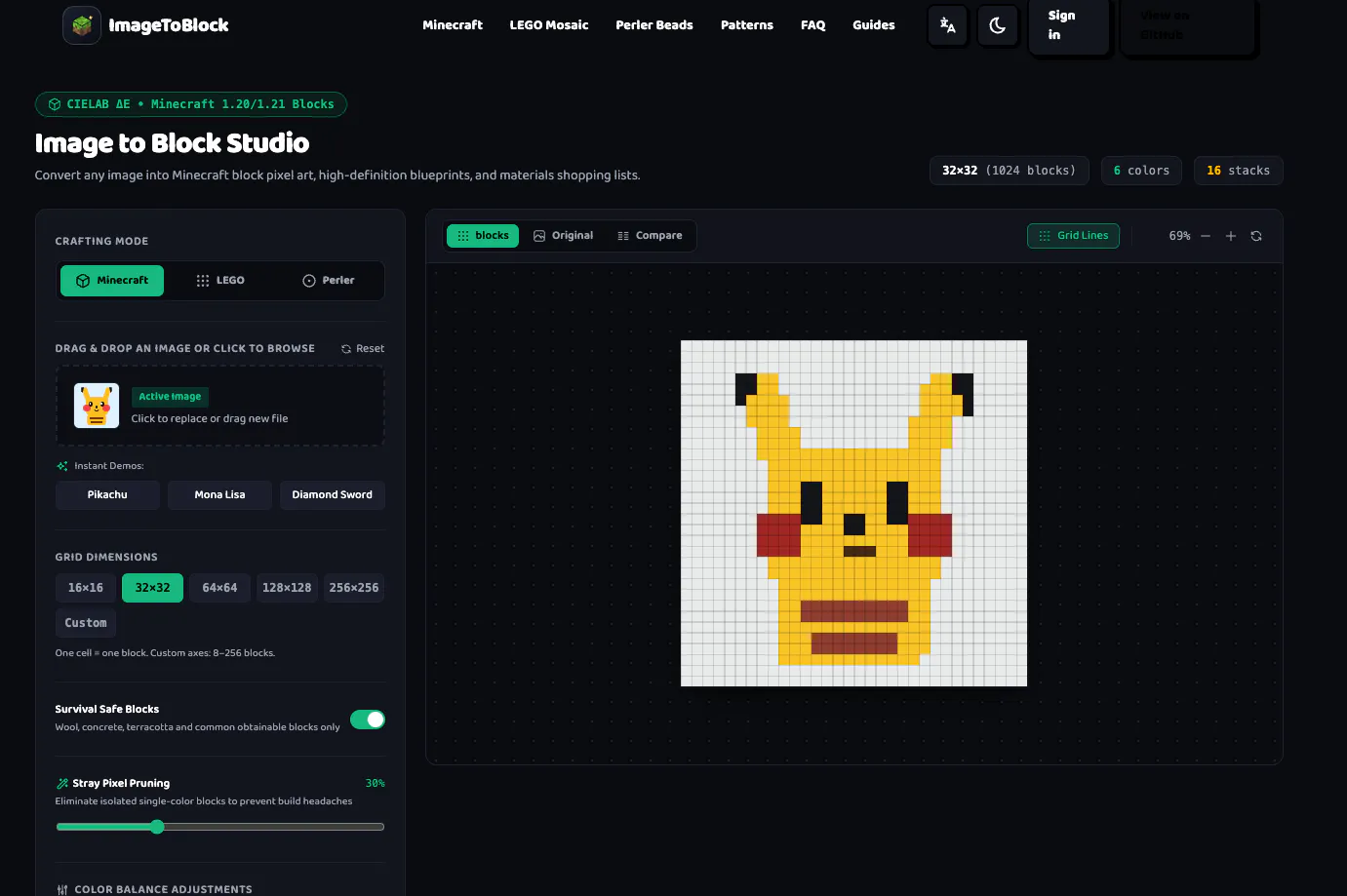Image resolution: width=1347 pixels, height=896 pixels.
Task: Open the Compare view tab
Action: (x=651, y=236)
